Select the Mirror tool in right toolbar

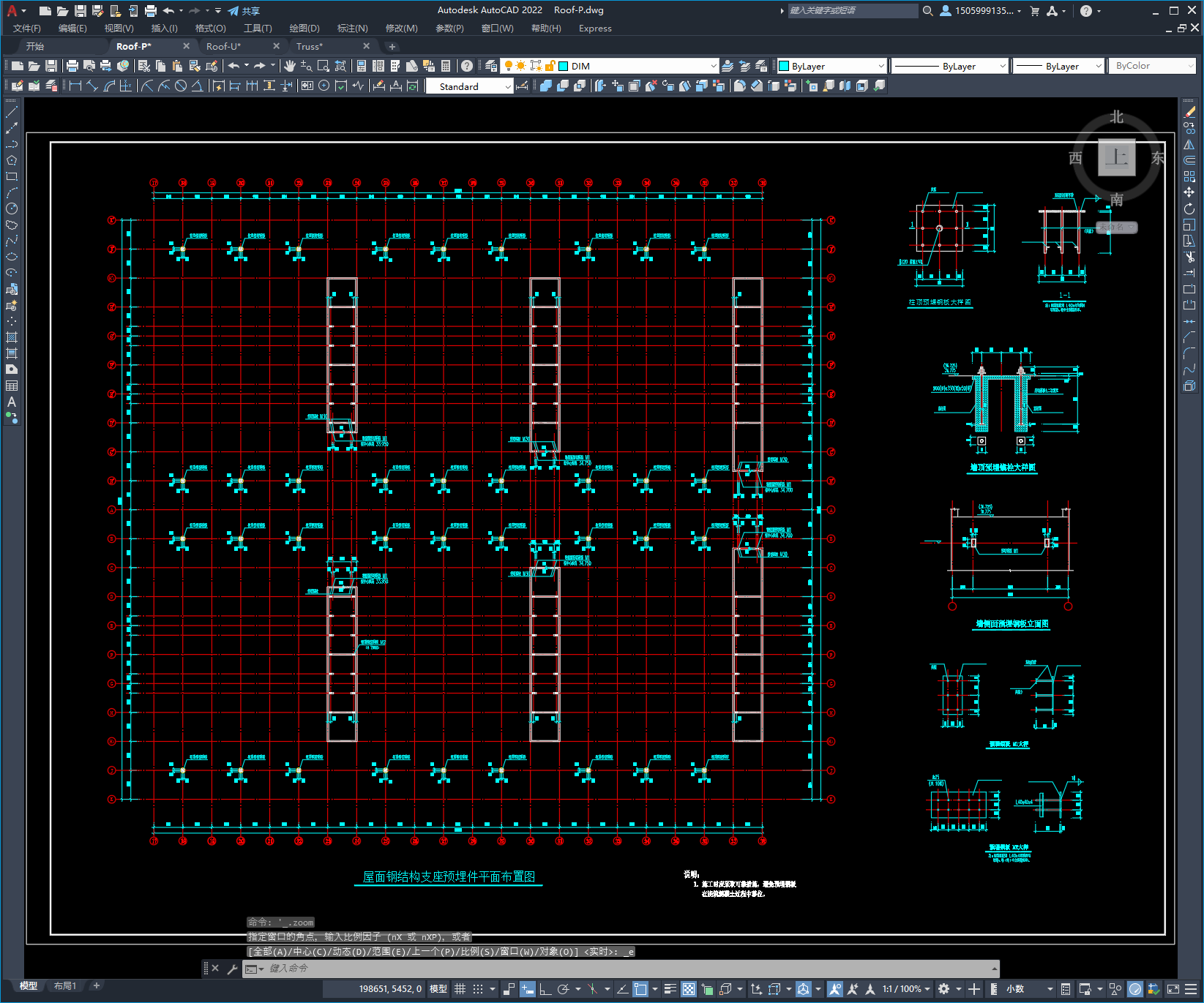click(x=1189, y=144)
